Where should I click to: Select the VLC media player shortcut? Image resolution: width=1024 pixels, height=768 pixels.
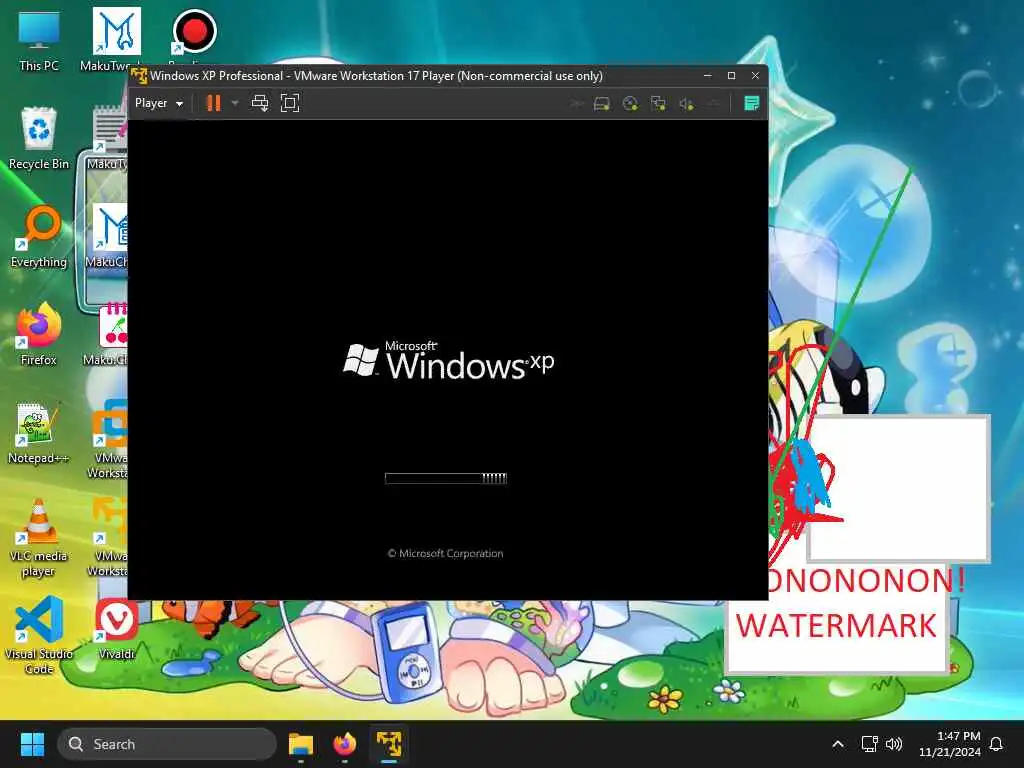(39, 537)
